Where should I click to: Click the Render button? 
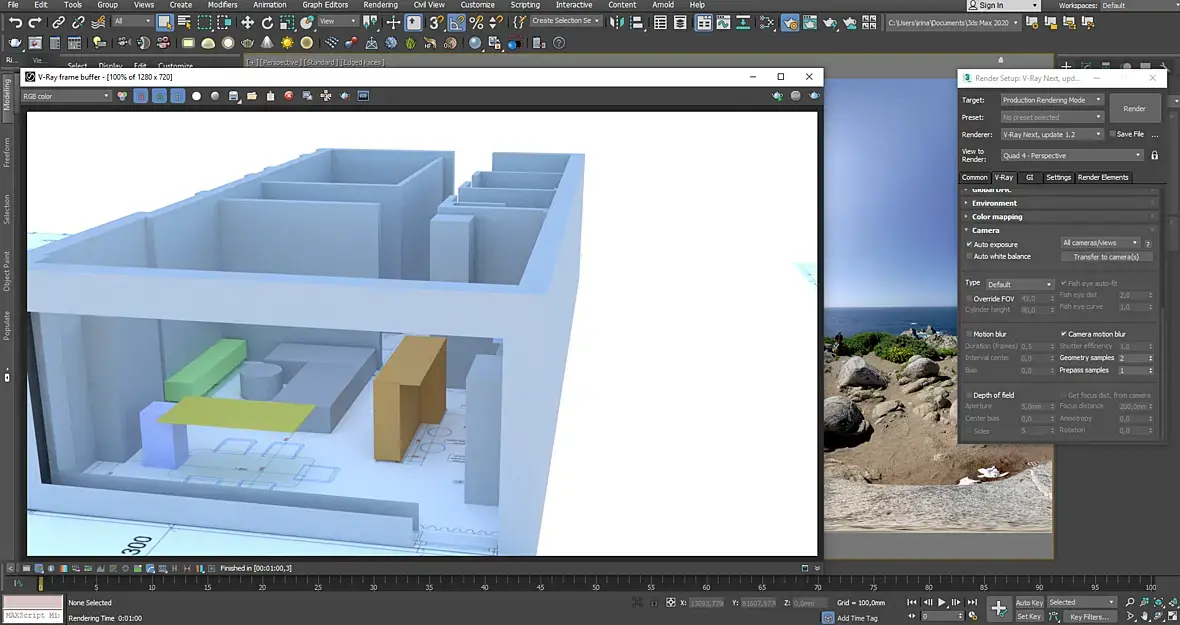1134,109
